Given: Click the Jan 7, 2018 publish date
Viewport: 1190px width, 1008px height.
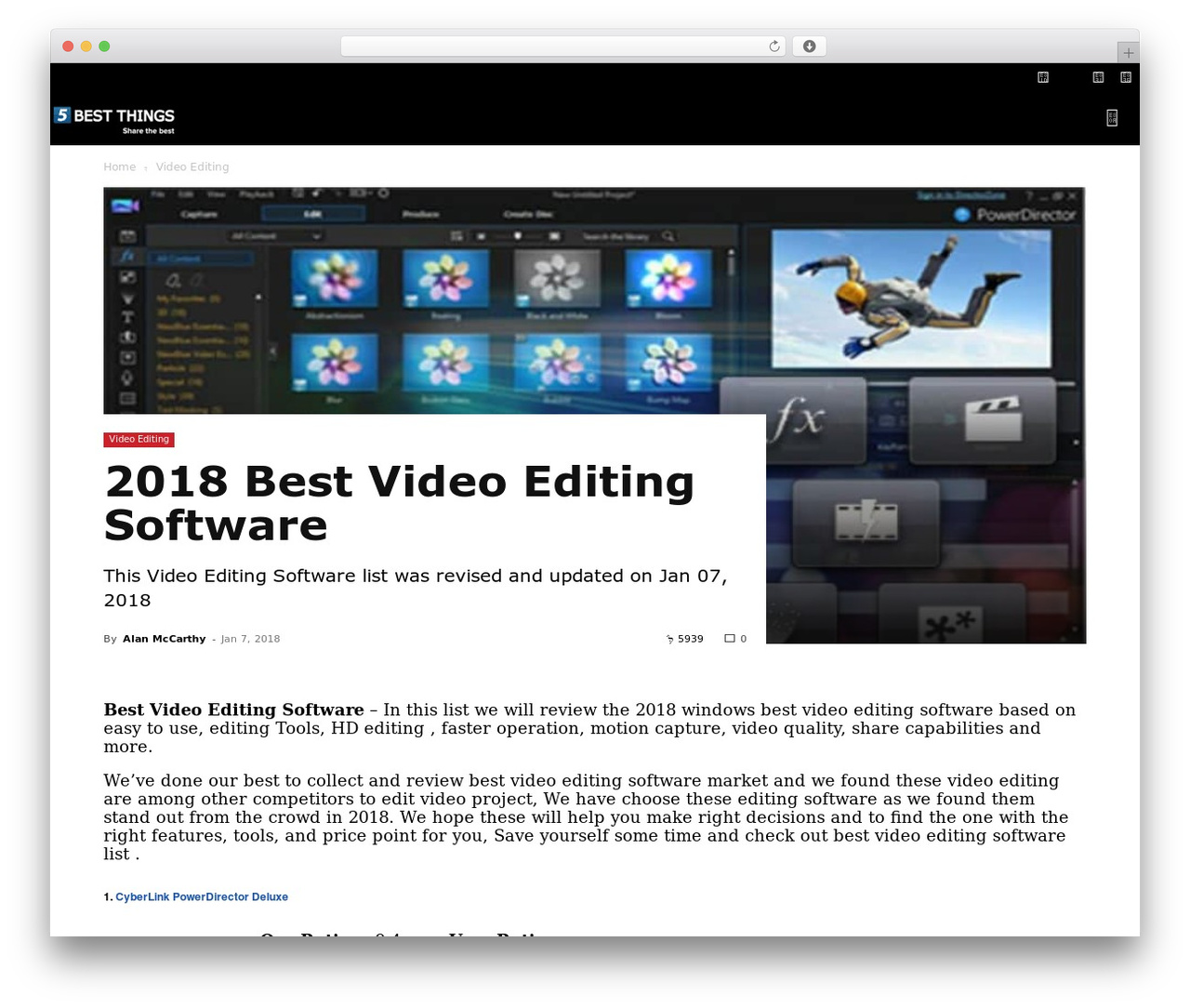Looking at the screenshot, I should (250, 639).
